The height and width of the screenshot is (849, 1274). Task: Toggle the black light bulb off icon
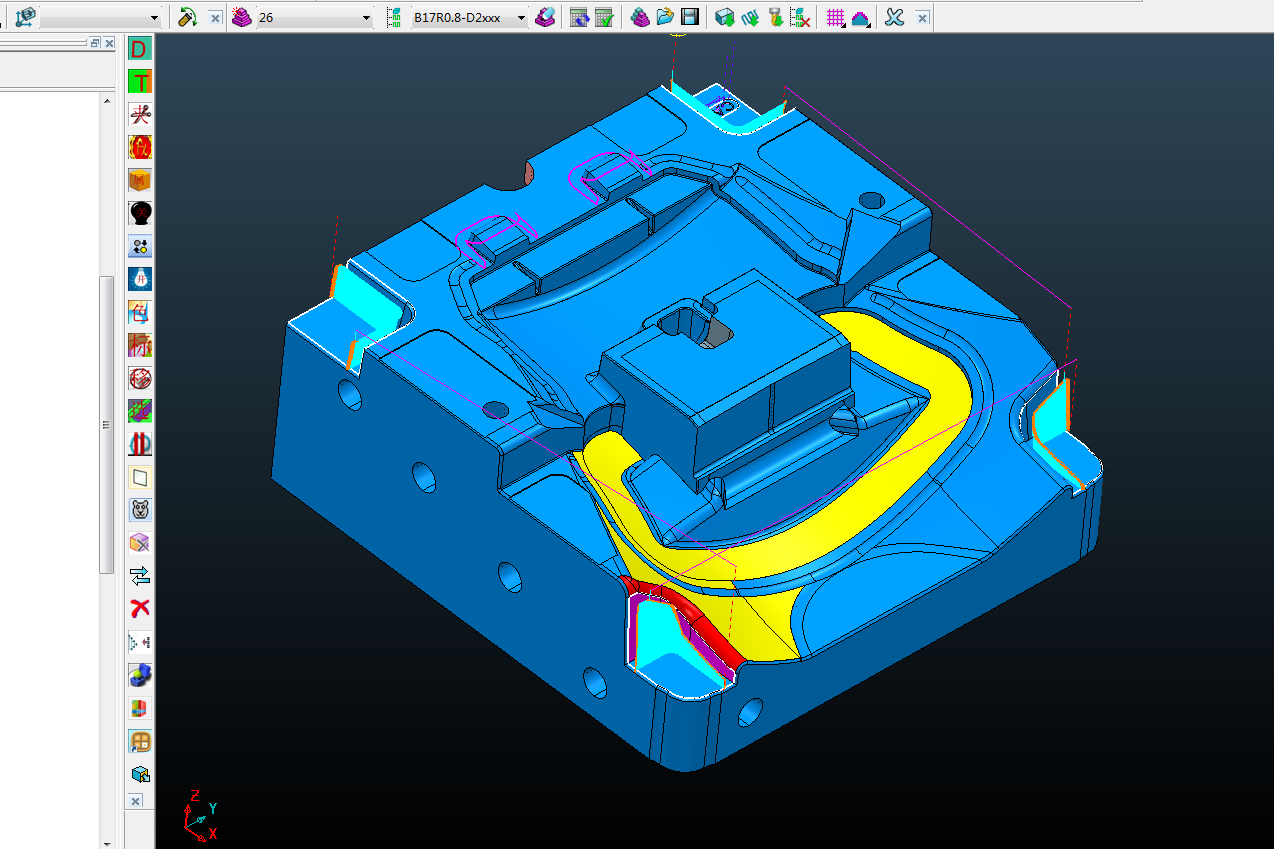click(x=140, y=213)
